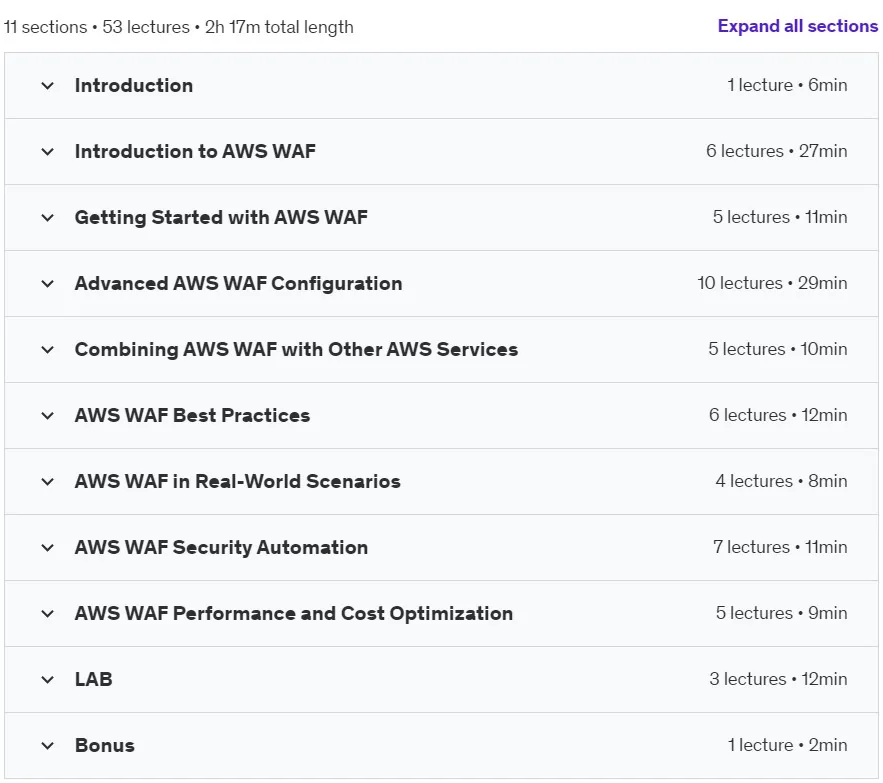This screenshot has height=783, width=883.
Task: Expand the Introduction to AWS WAF chevron
Action: (48, 152)
